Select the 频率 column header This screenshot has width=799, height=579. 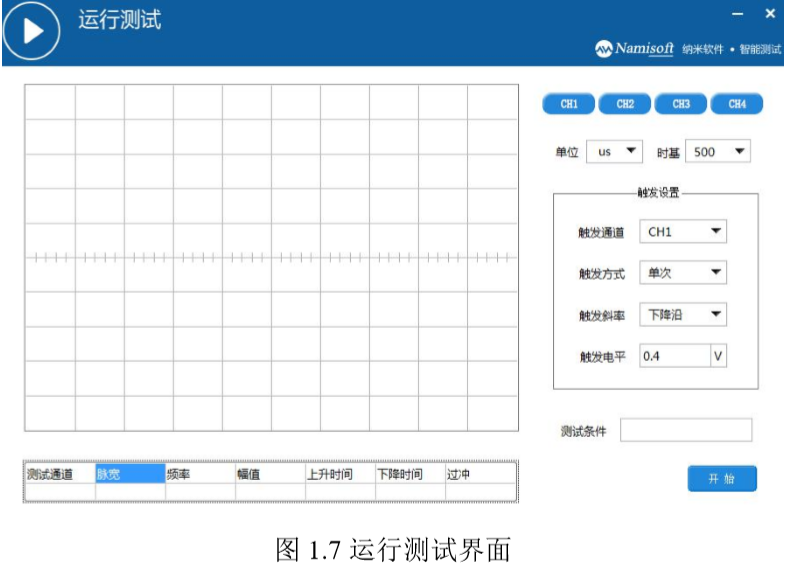(x=199, y=474)
